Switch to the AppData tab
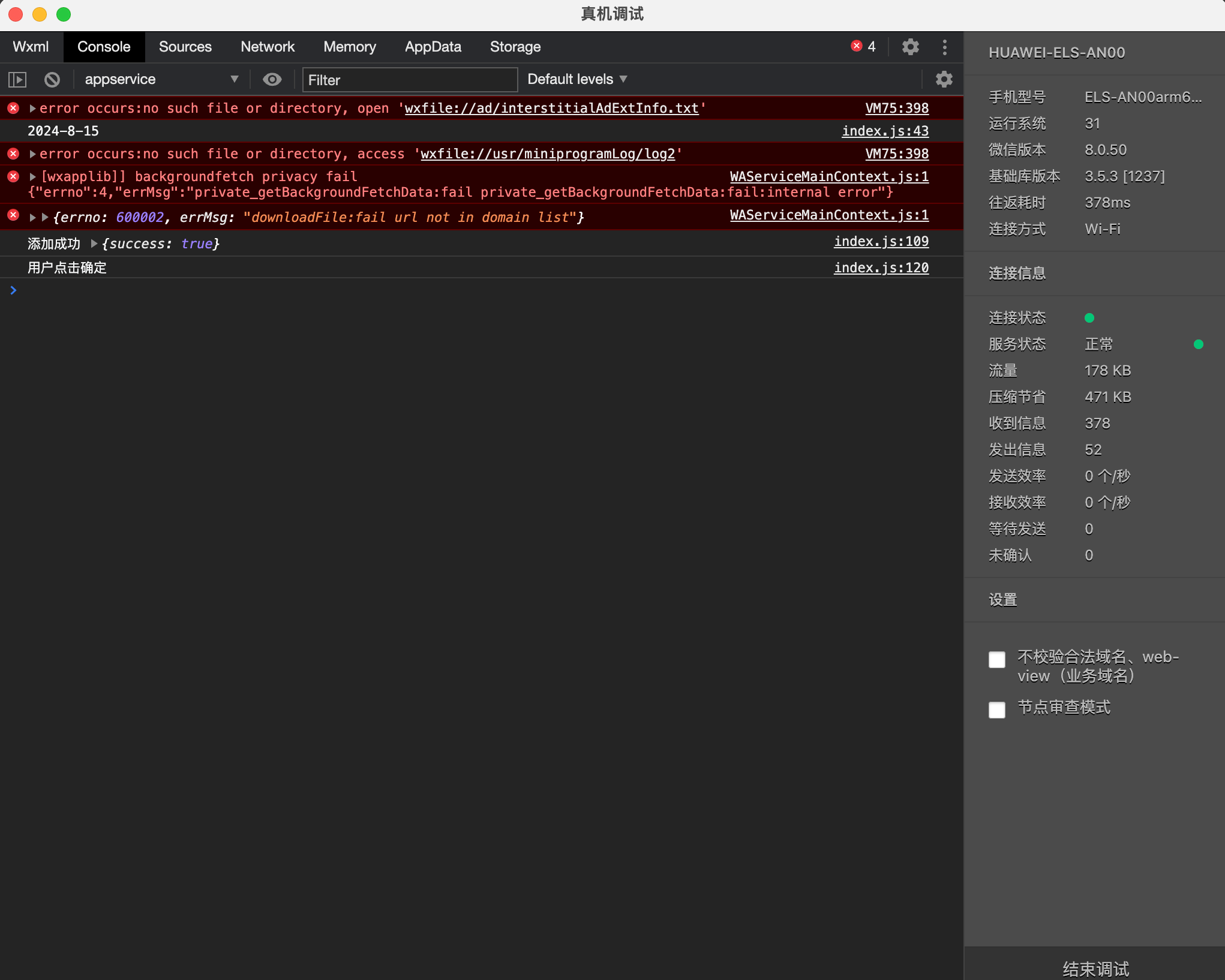 [433, 47]
